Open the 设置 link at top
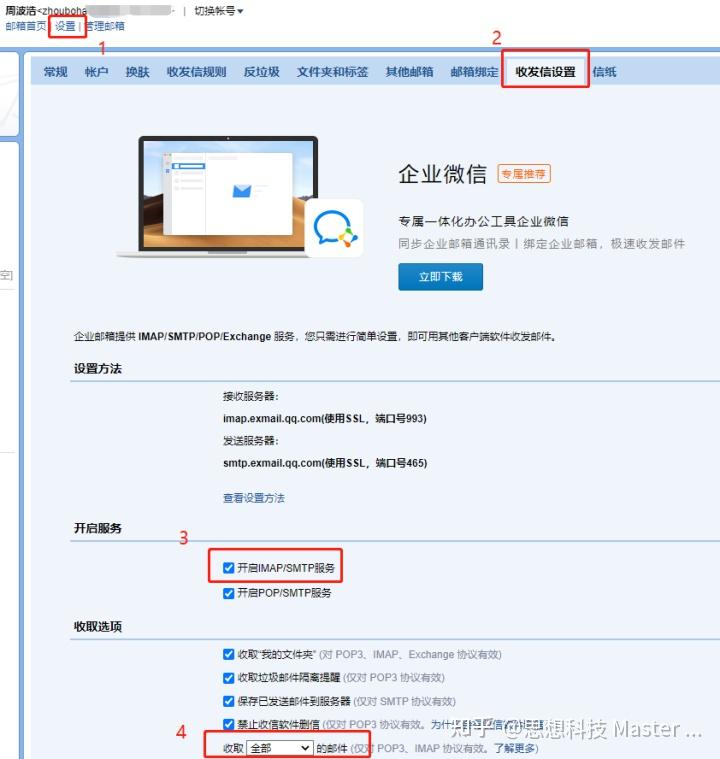 (x=65, y=26)
